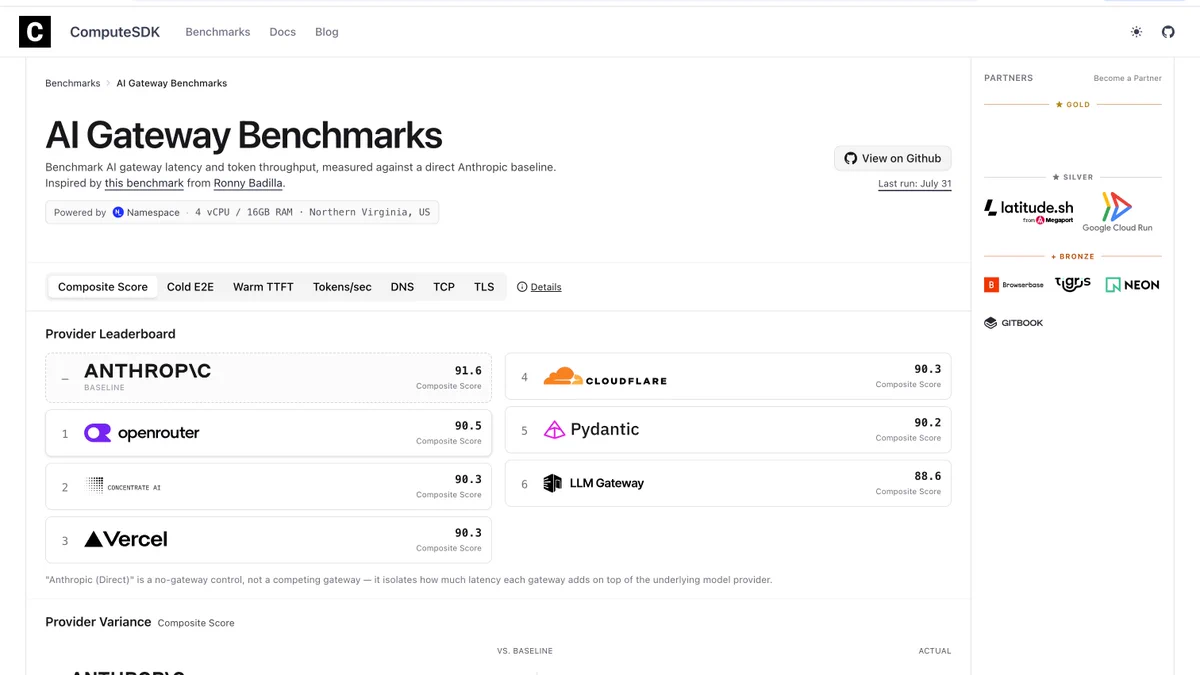Open the GitBook partner logo

tap(1014, 323)
